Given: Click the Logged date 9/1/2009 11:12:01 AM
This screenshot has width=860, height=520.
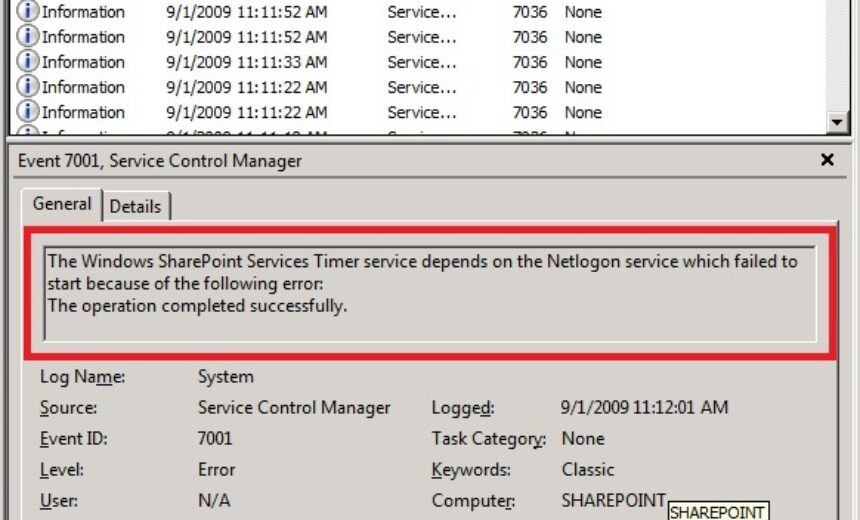Looking at the screenshot, I should (645, 408).
